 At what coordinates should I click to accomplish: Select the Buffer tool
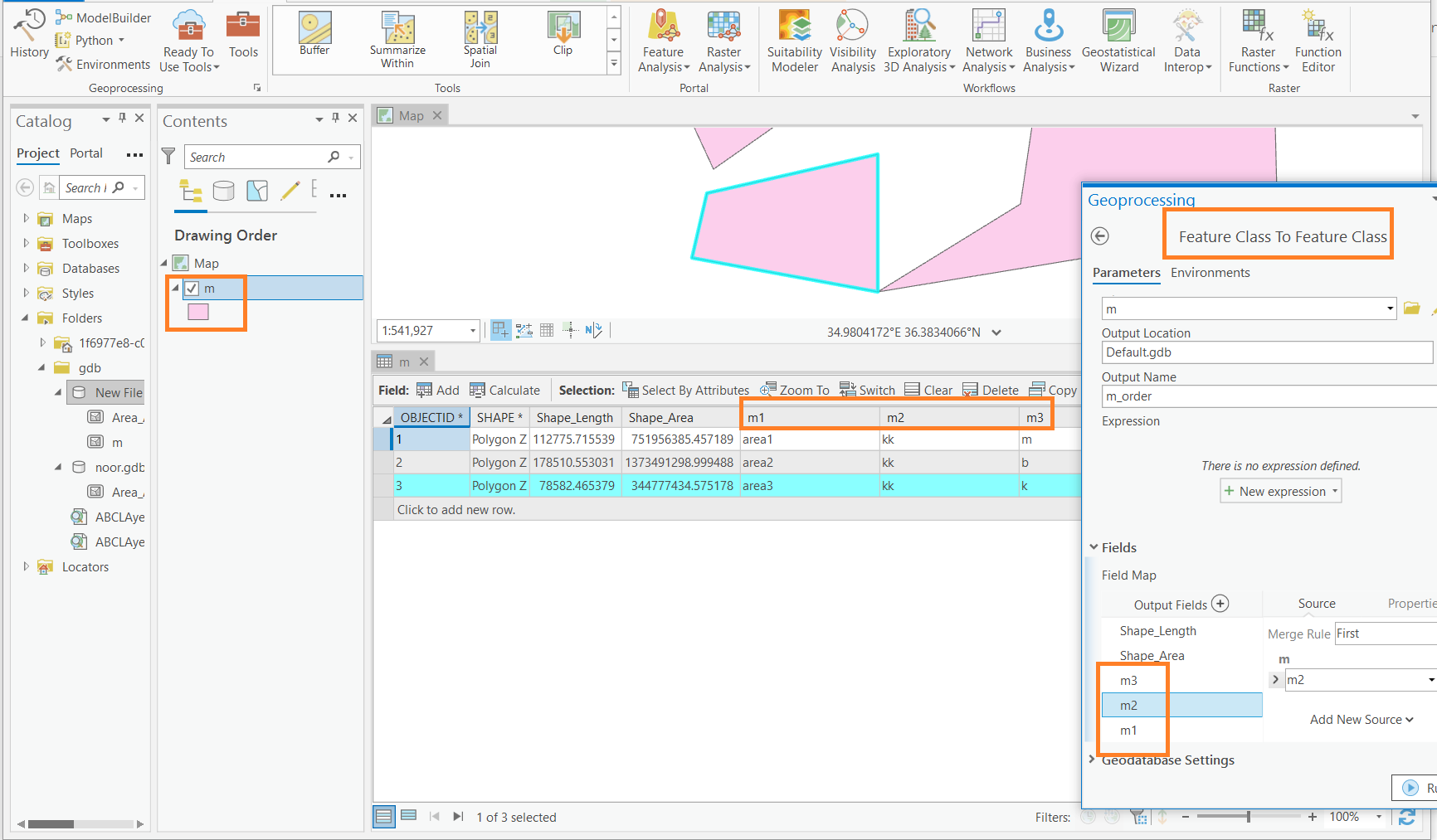[x=314, y=37]
